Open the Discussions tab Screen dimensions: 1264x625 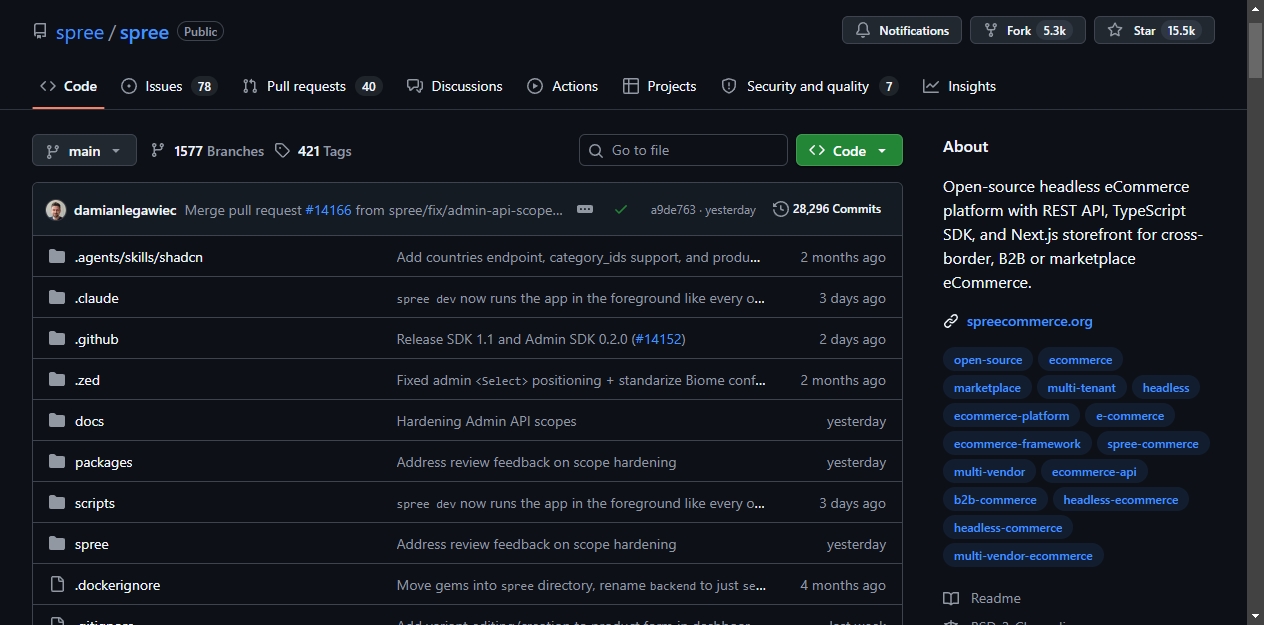(x=455, y=86)
